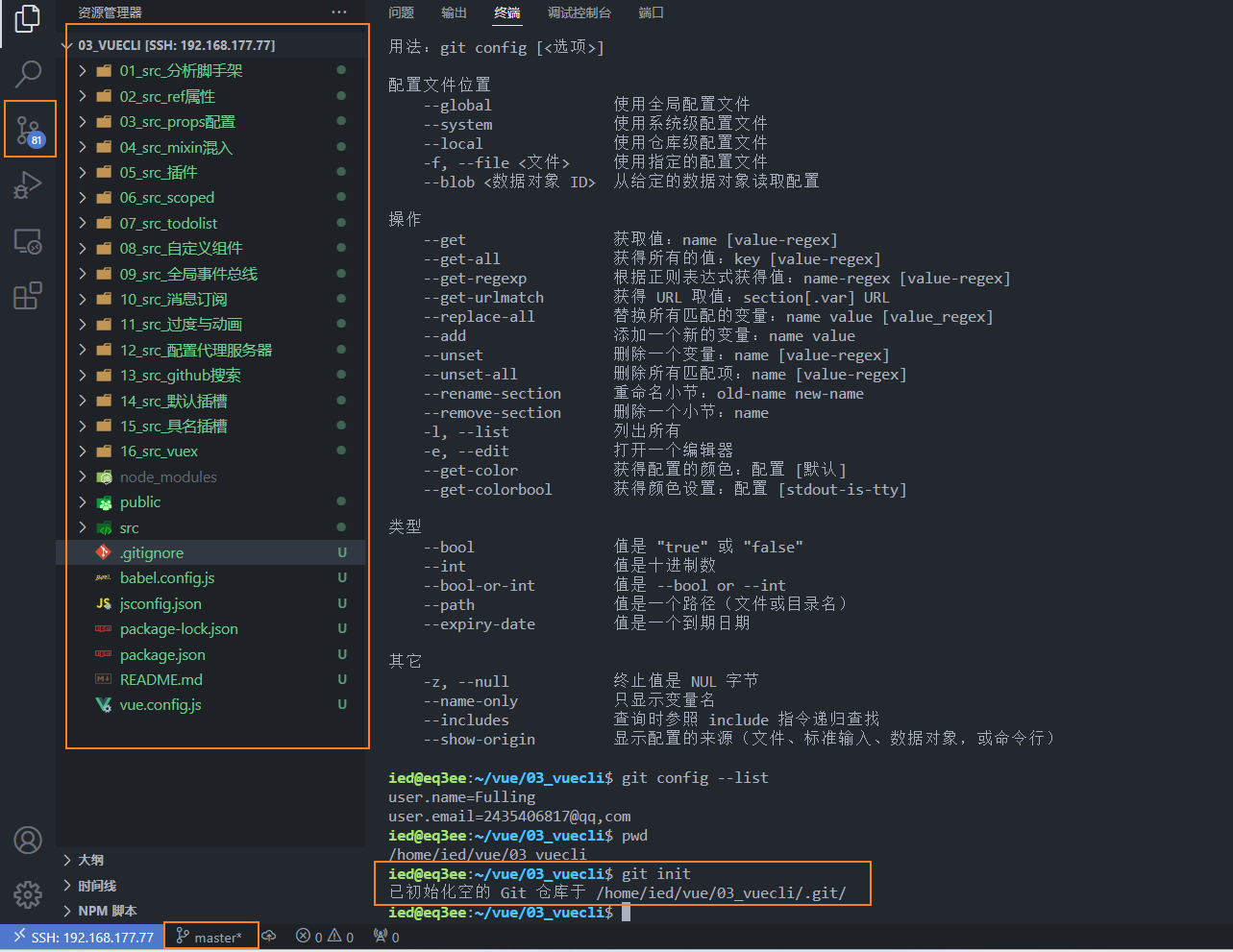Click the markdown icon beside README.md

pos(104,679)
